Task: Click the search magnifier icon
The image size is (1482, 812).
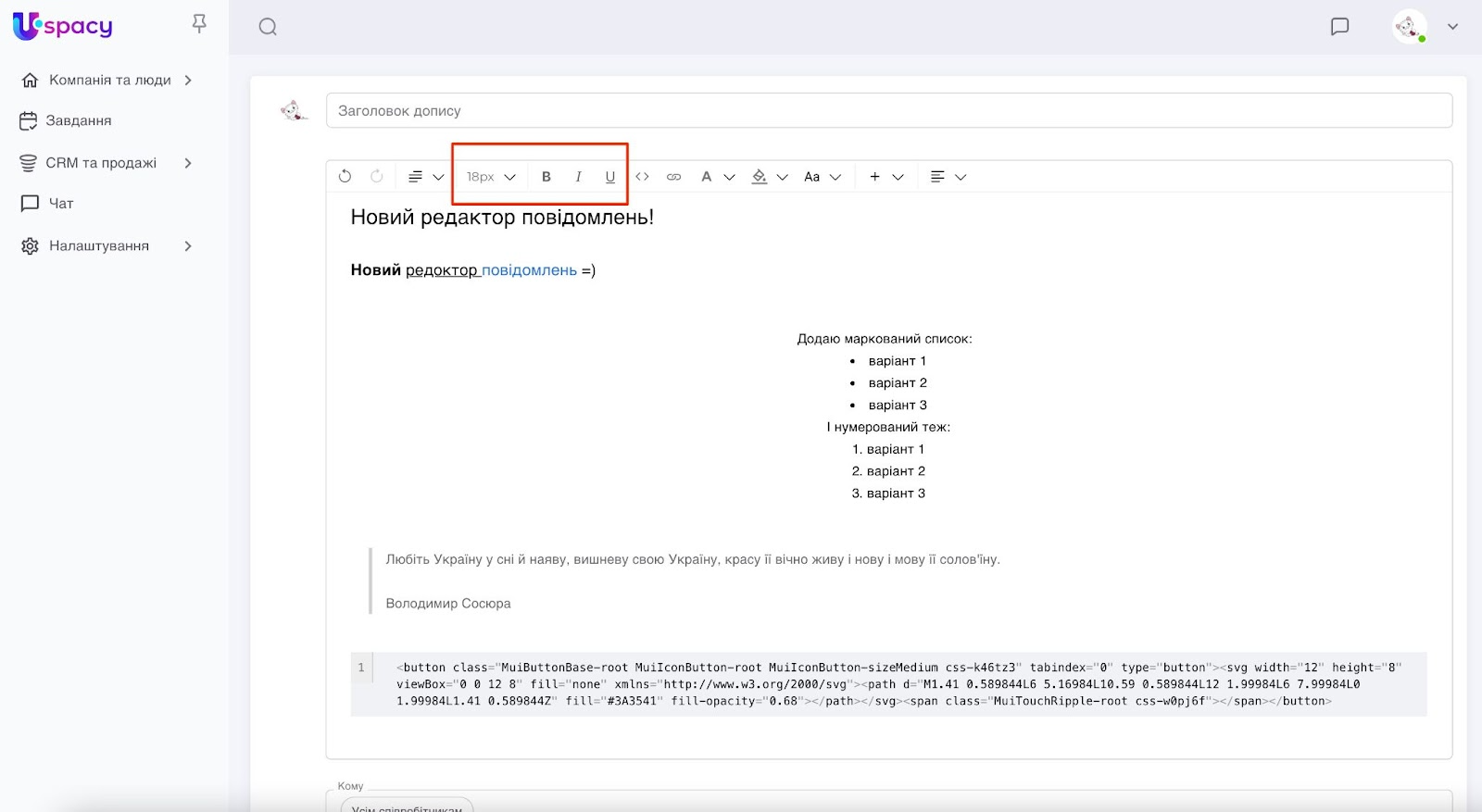Action: point(268,27)
